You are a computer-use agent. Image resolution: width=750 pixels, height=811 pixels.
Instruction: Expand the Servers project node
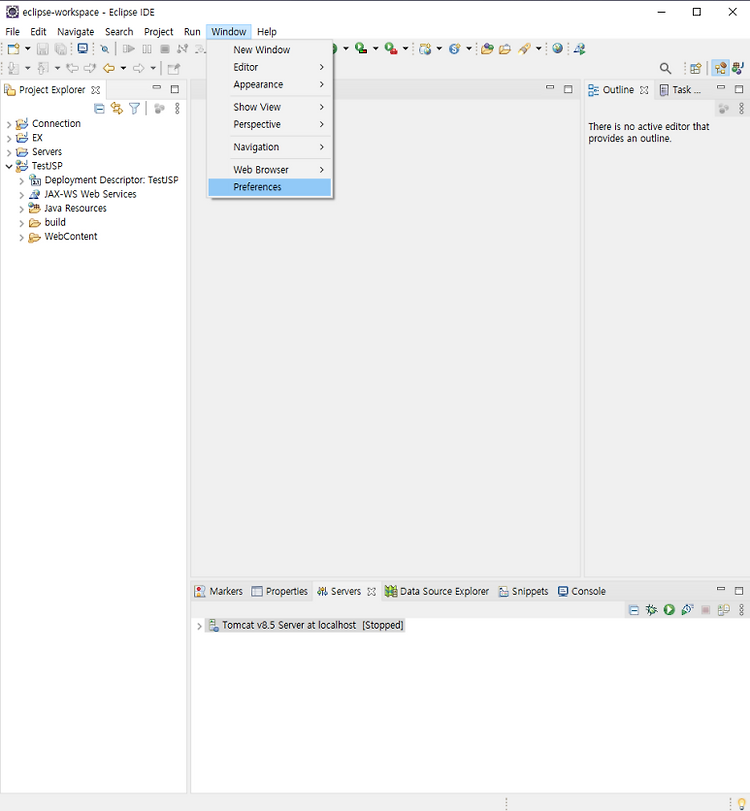point(9,152)
